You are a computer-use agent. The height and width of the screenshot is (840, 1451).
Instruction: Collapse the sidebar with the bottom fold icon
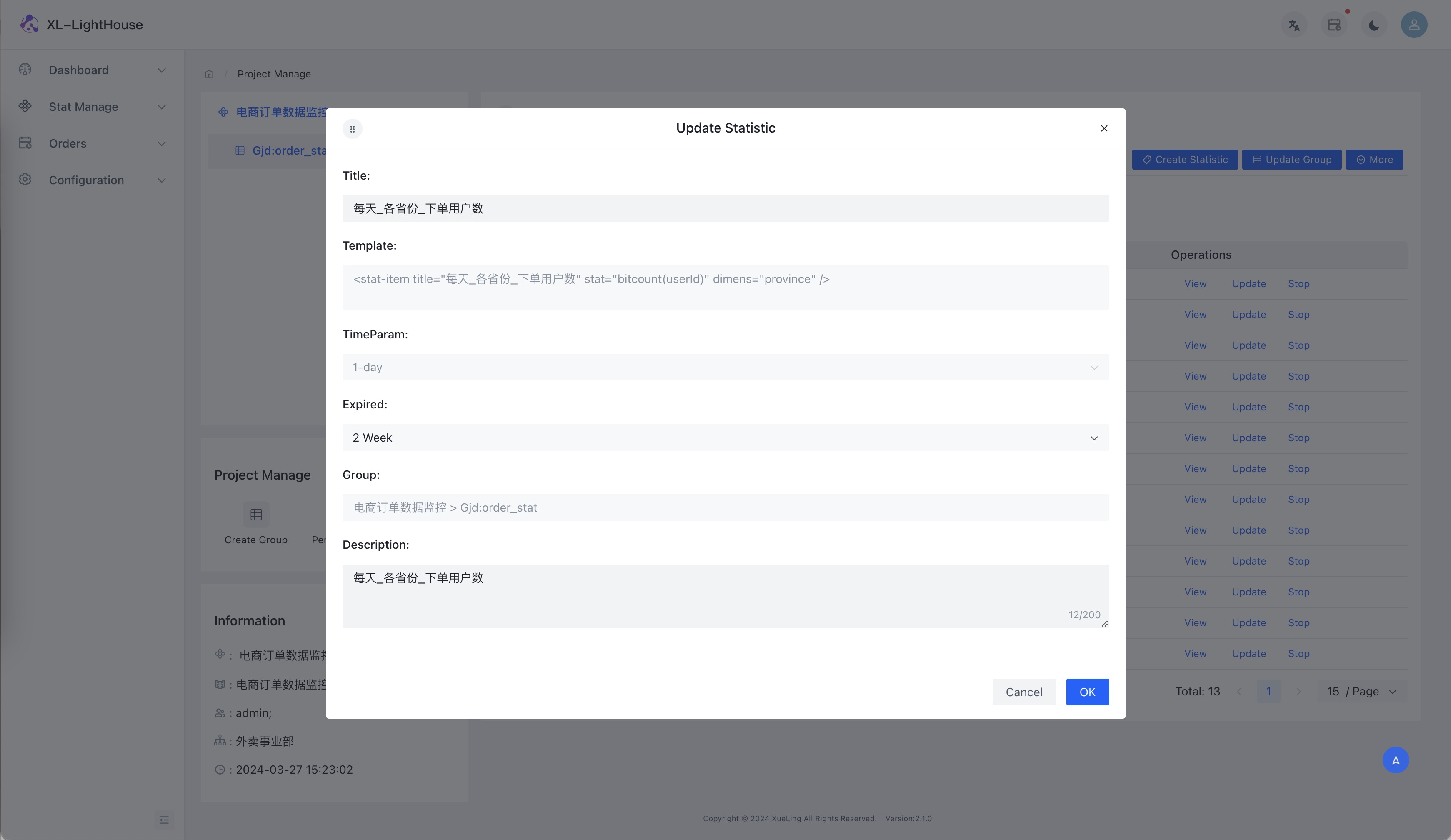click(164, 820)
